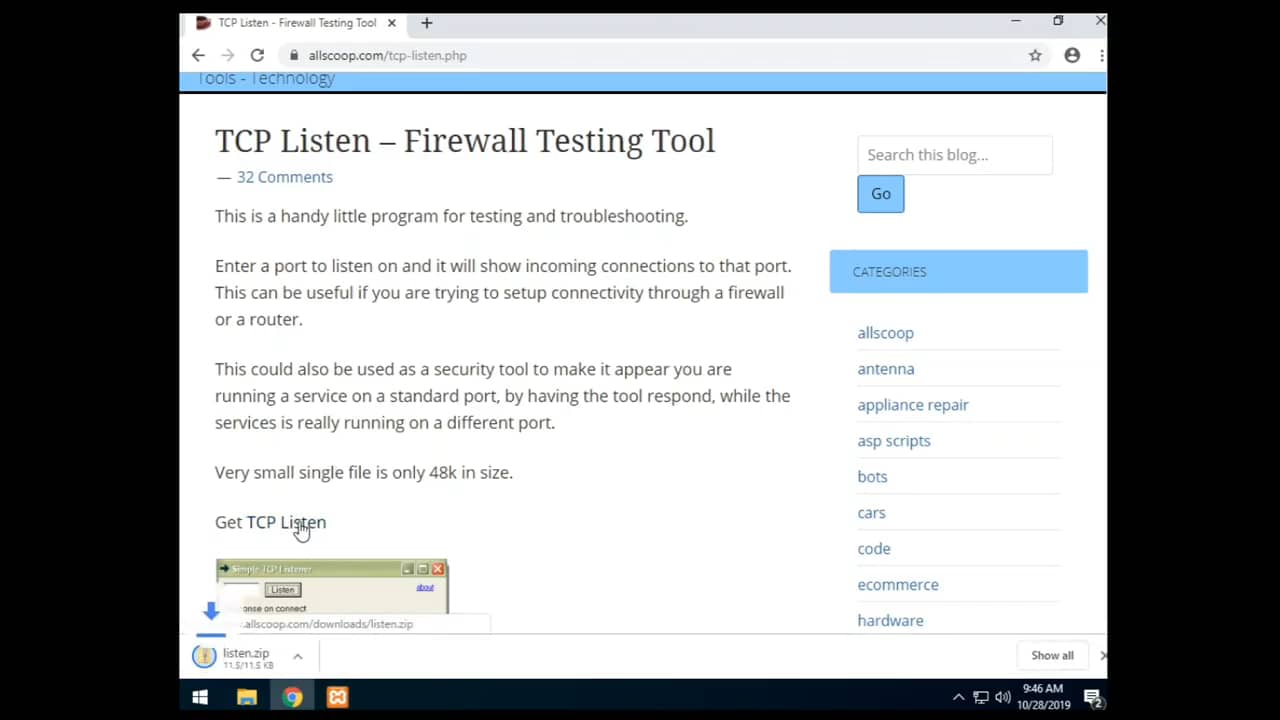
Task: Close the downloads bar
Action: pyautogui.click(x=1102, y=656)
